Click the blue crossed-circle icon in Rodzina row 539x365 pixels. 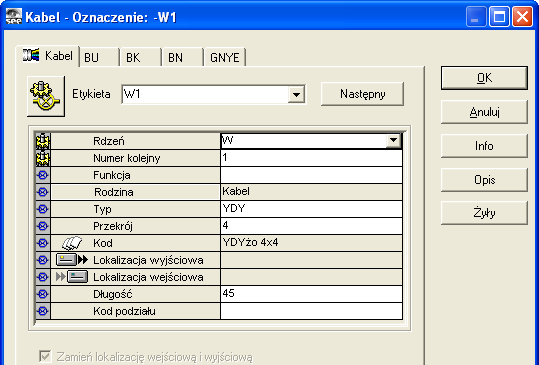pos(43,192)
